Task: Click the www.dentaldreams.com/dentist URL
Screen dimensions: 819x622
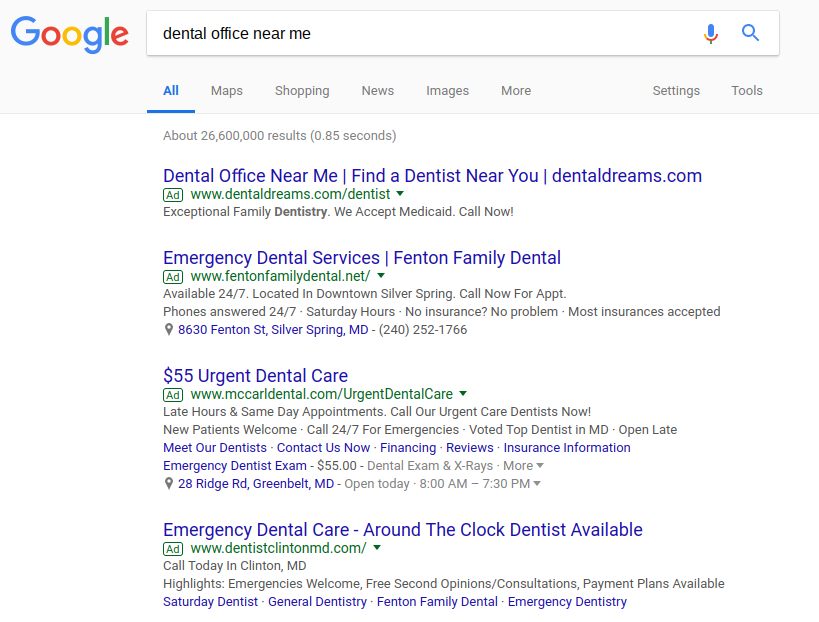Action: [290, 194]
